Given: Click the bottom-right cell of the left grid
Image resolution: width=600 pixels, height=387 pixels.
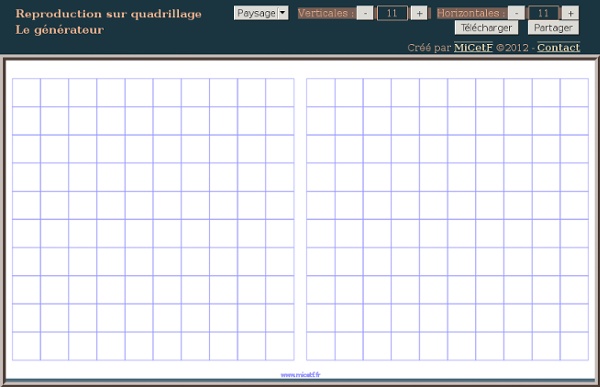Looking at the screenshot, I should [x=280, y=346].
